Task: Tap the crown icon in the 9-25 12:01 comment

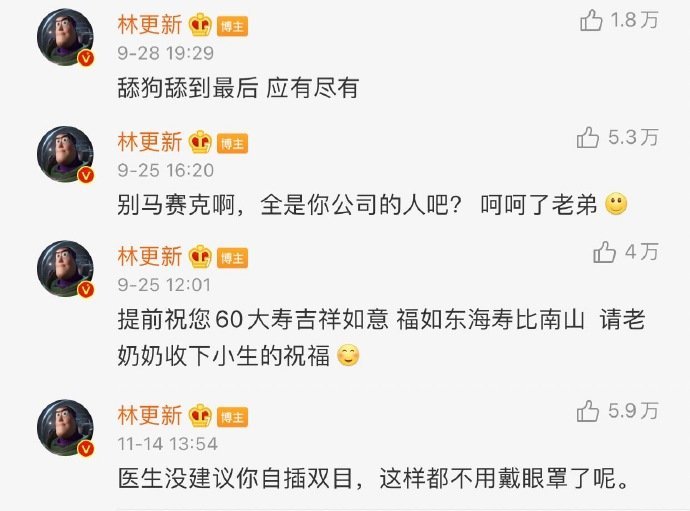Action: click(x=200, y=257)
